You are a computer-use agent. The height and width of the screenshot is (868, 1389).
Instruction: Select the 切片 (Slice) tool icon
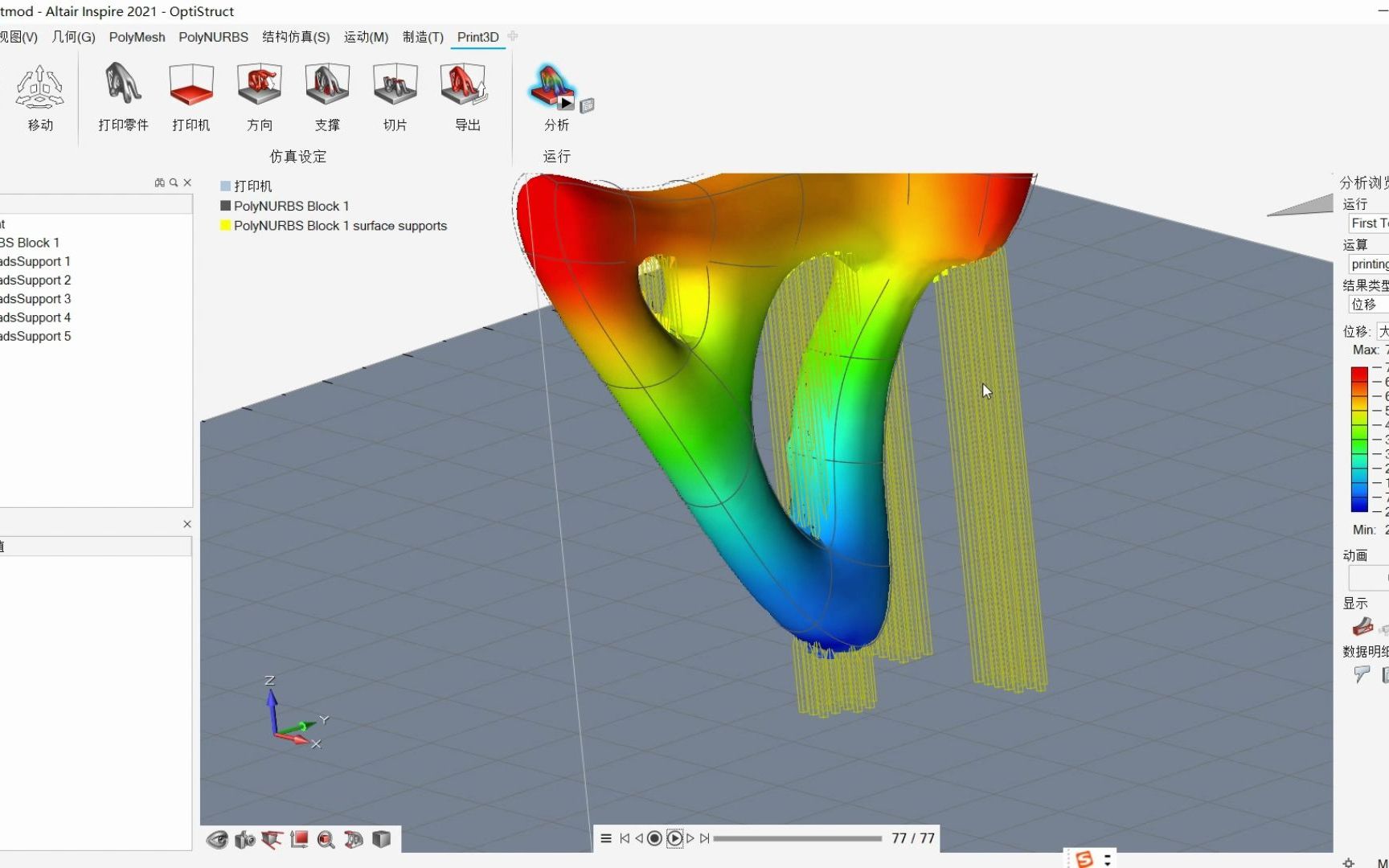point(395,84)
